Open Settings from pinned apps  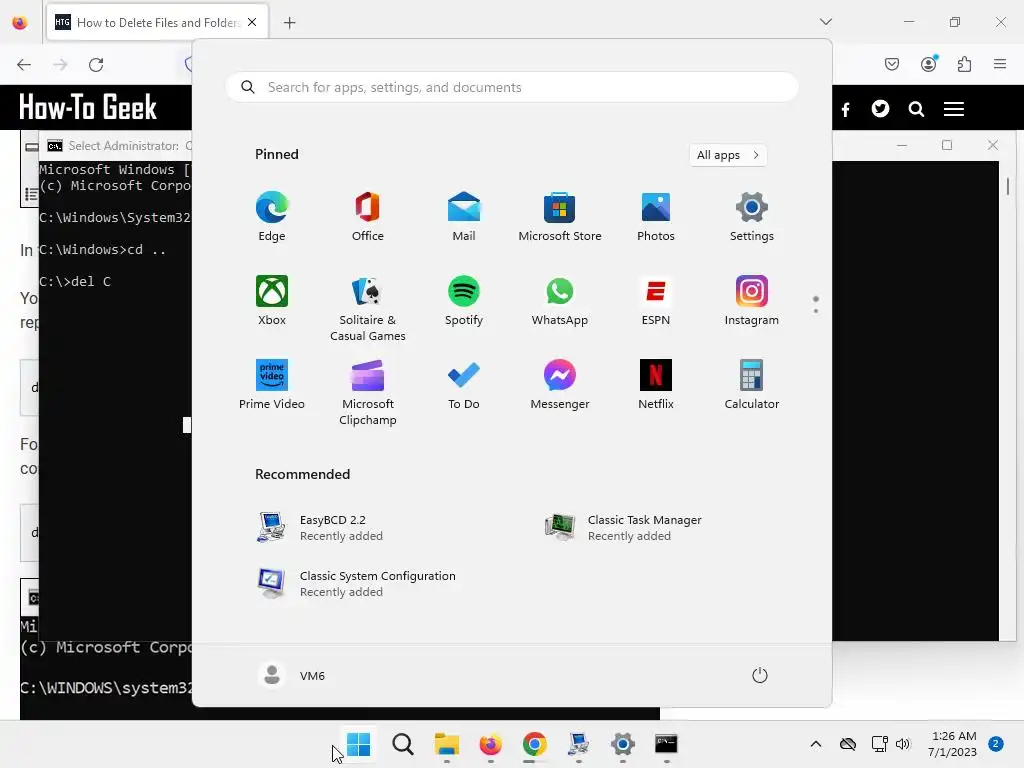pyautogui.click(x=752, y=216)
